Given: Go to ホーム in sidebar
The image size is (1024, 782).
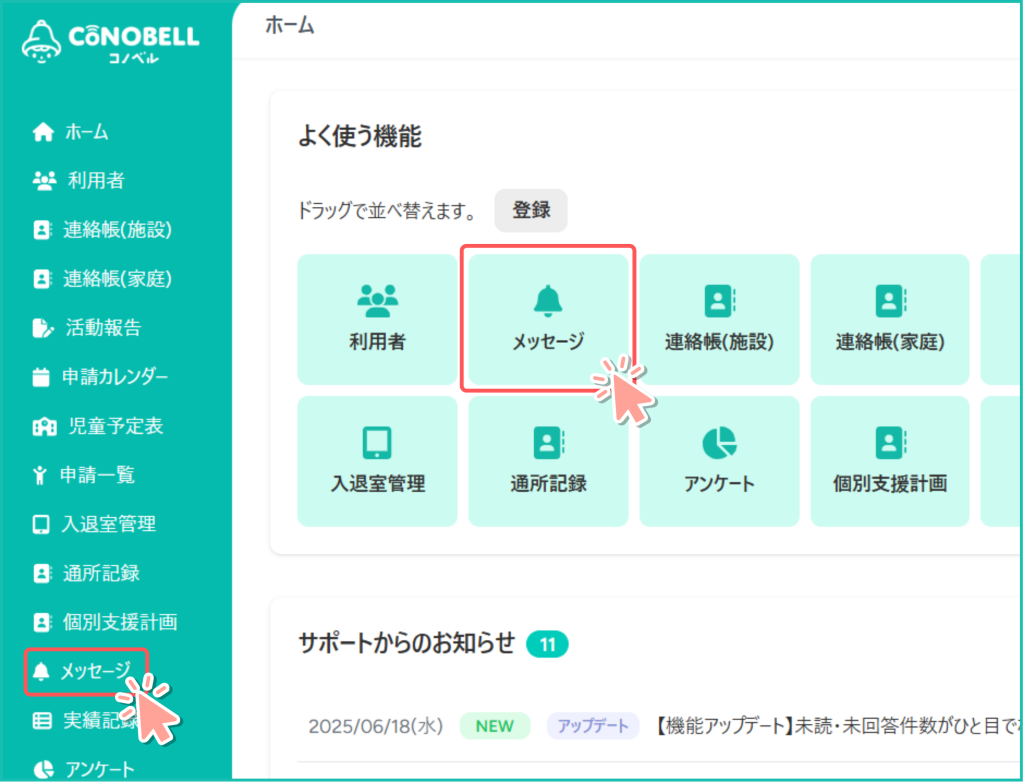Looking at the screenshot, I should (86, 132).
